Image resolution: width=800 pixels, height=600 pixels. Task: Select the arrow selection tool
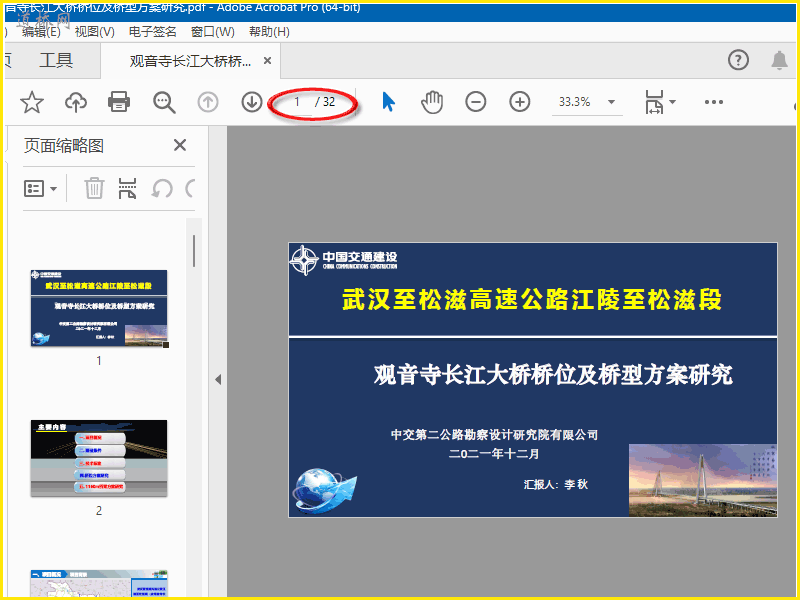point(388,102)
